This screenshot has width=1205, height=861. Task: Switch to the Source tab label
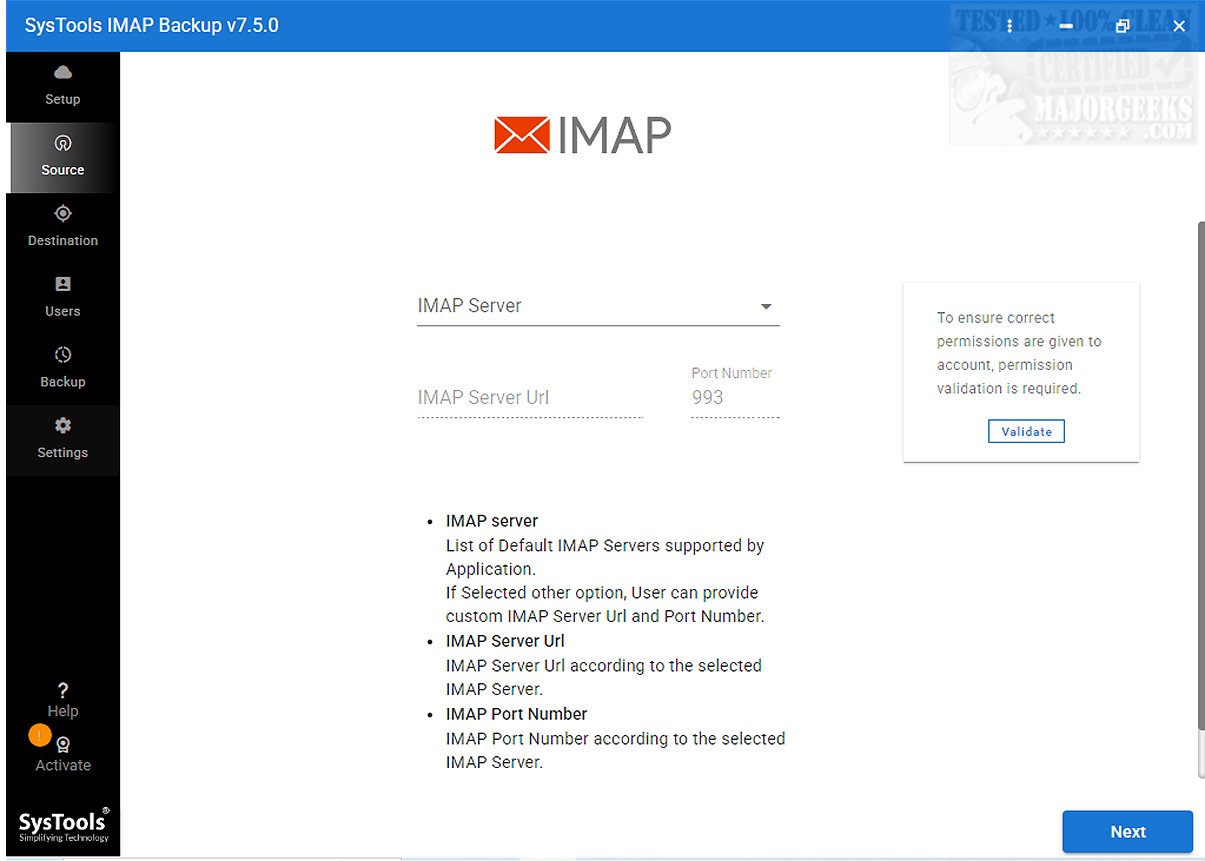[63, 170]
